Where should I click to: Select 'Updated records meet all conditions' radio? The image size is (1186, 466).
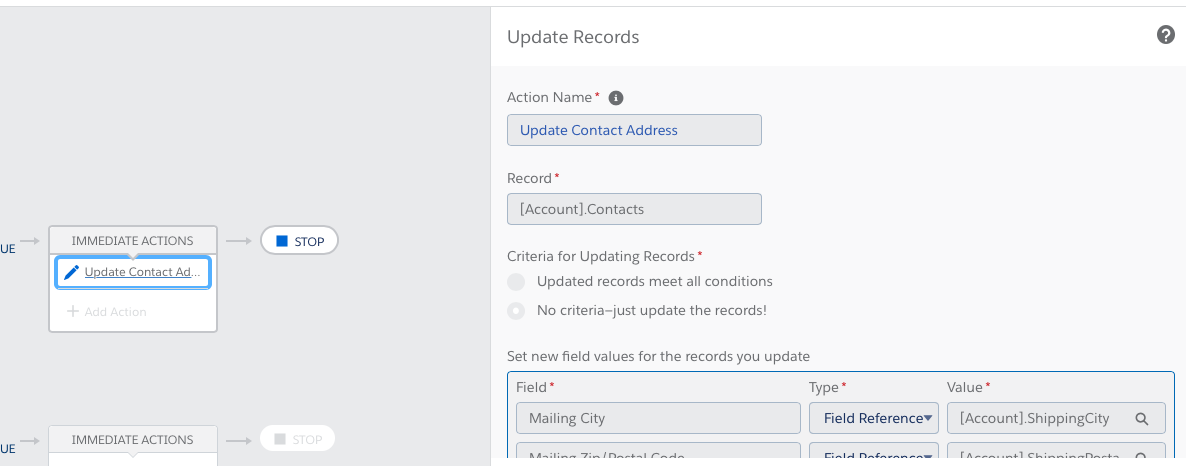tap(516, 282)
